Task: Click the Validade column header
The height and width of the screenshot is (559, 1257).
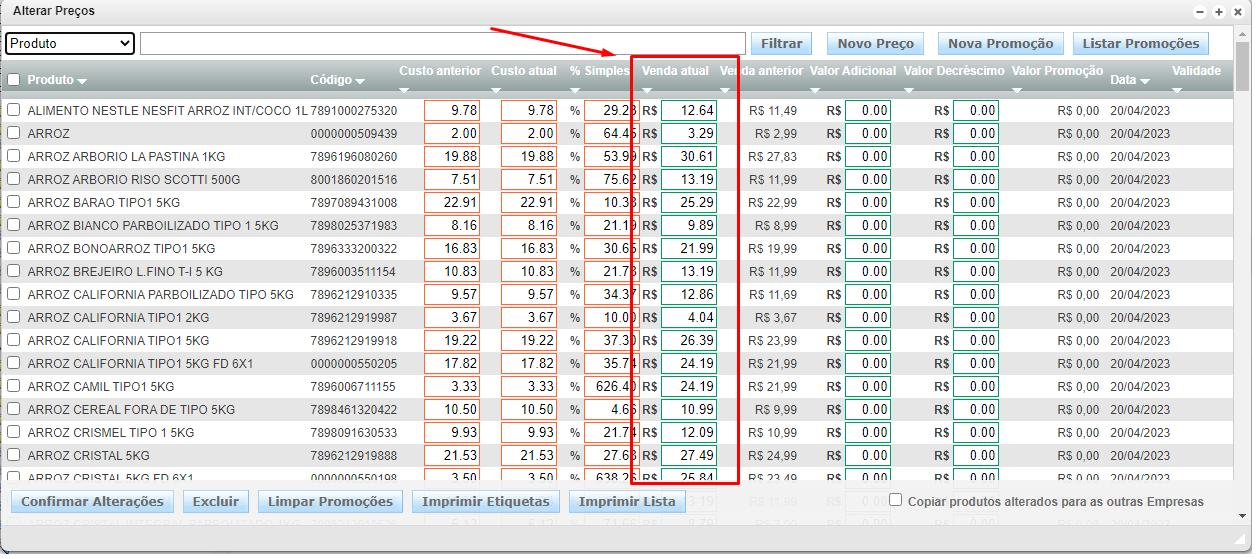Action: point(1196,72)
